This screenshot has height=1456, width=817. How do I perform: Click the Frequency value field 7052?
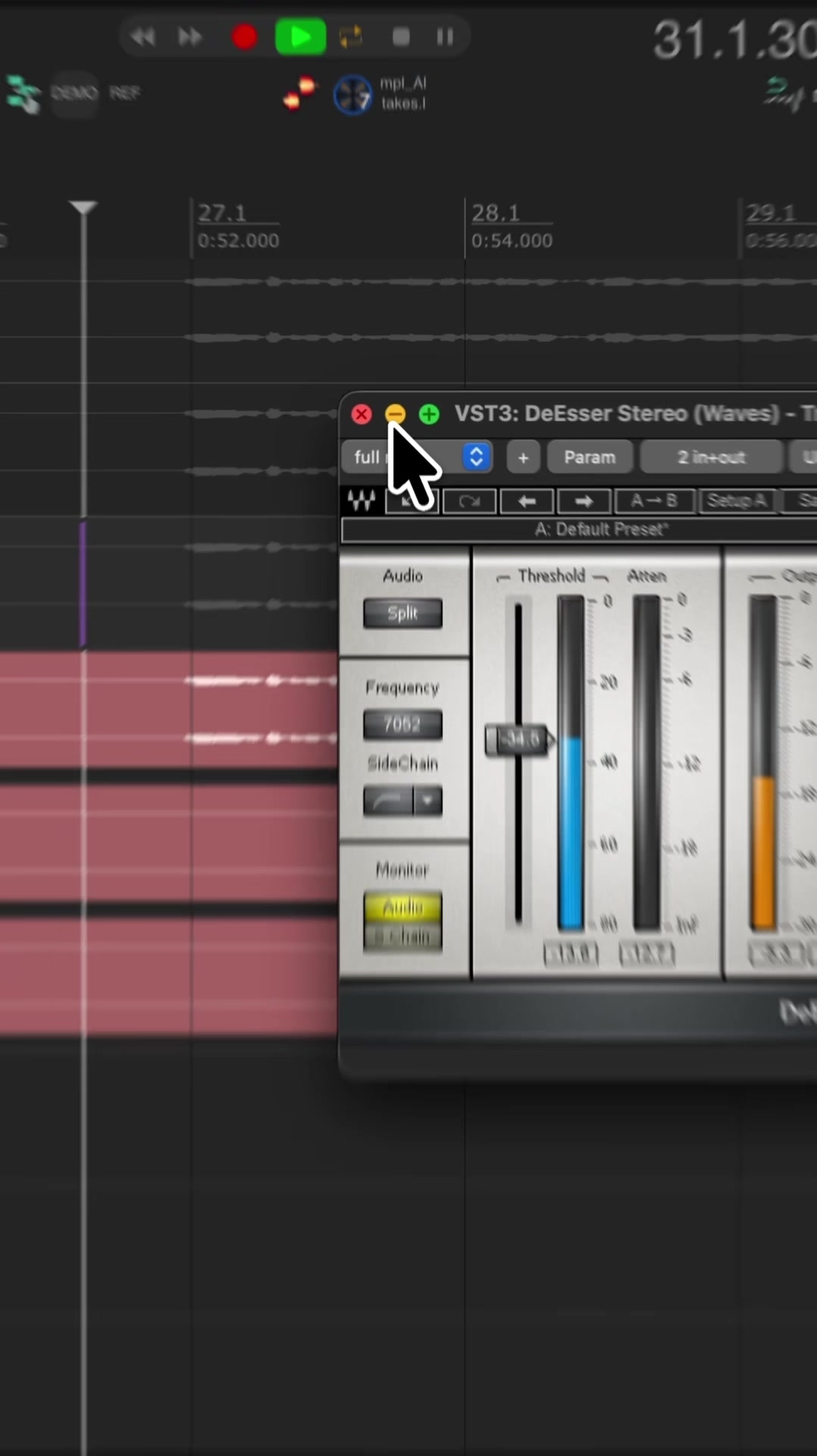402,725
